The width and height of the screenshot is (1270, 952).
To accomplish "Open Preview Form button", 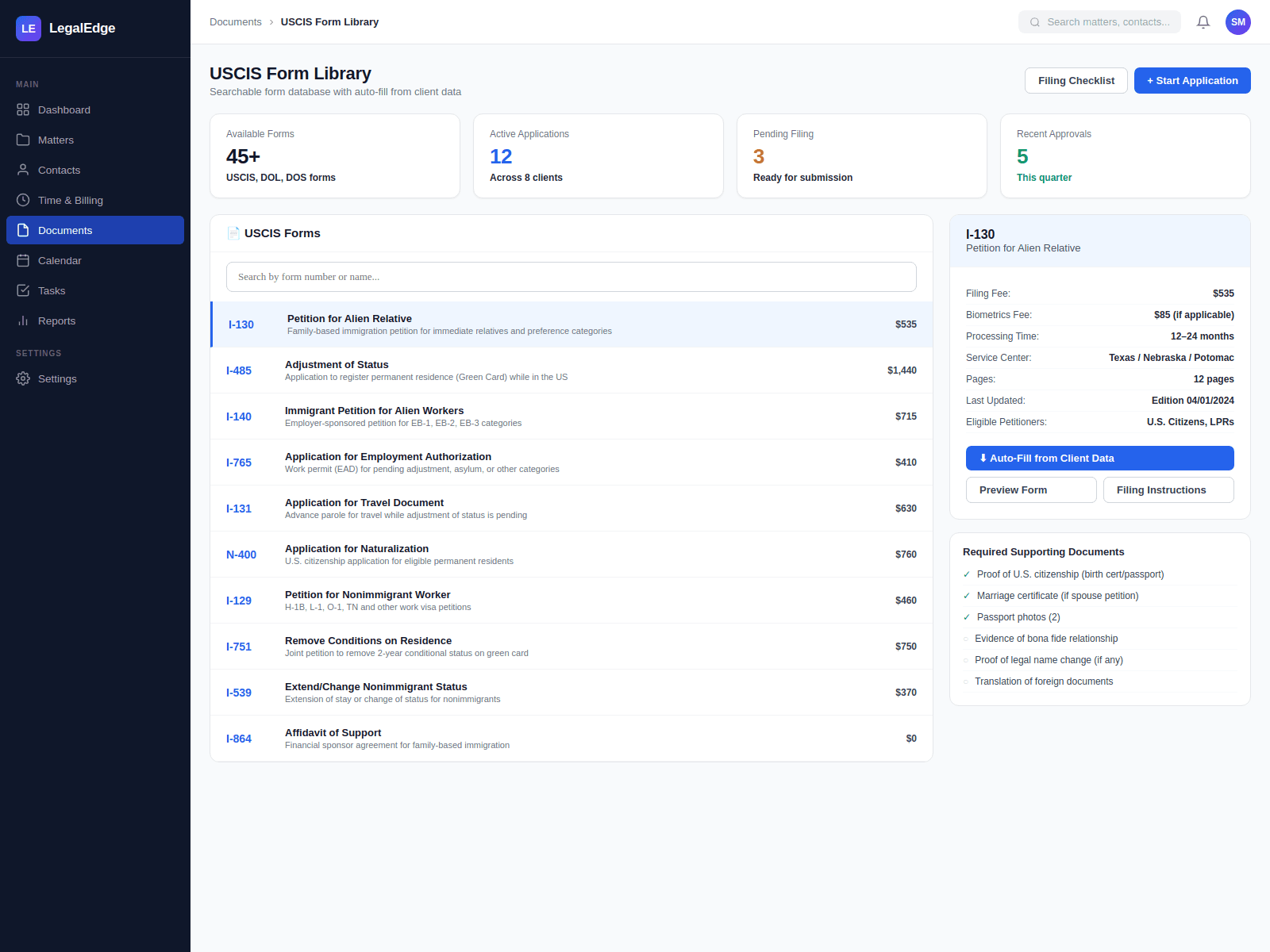I will (1031, 490).
